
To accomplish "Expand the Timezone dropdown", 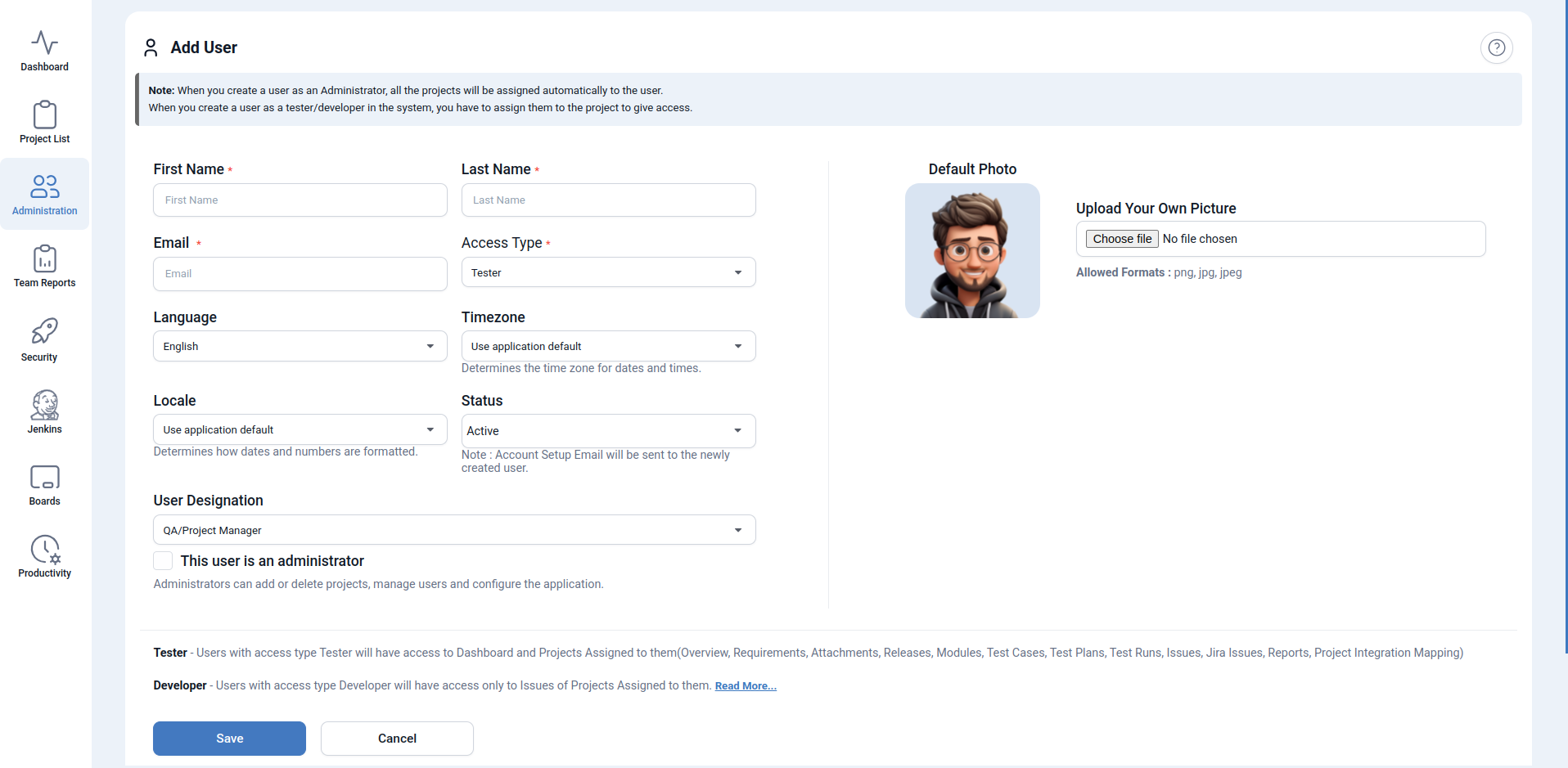I will click(x=608, y=346).
